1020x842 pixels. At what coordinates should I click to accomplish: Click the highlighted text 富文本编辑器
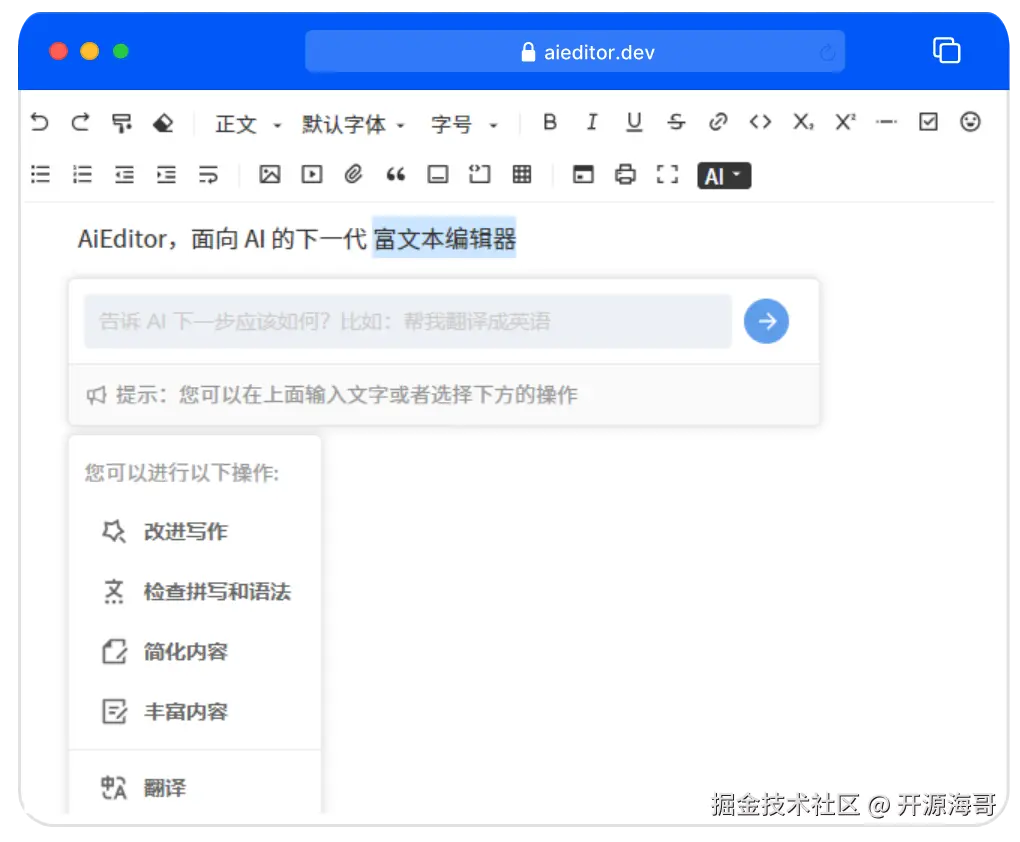point(444,239)
